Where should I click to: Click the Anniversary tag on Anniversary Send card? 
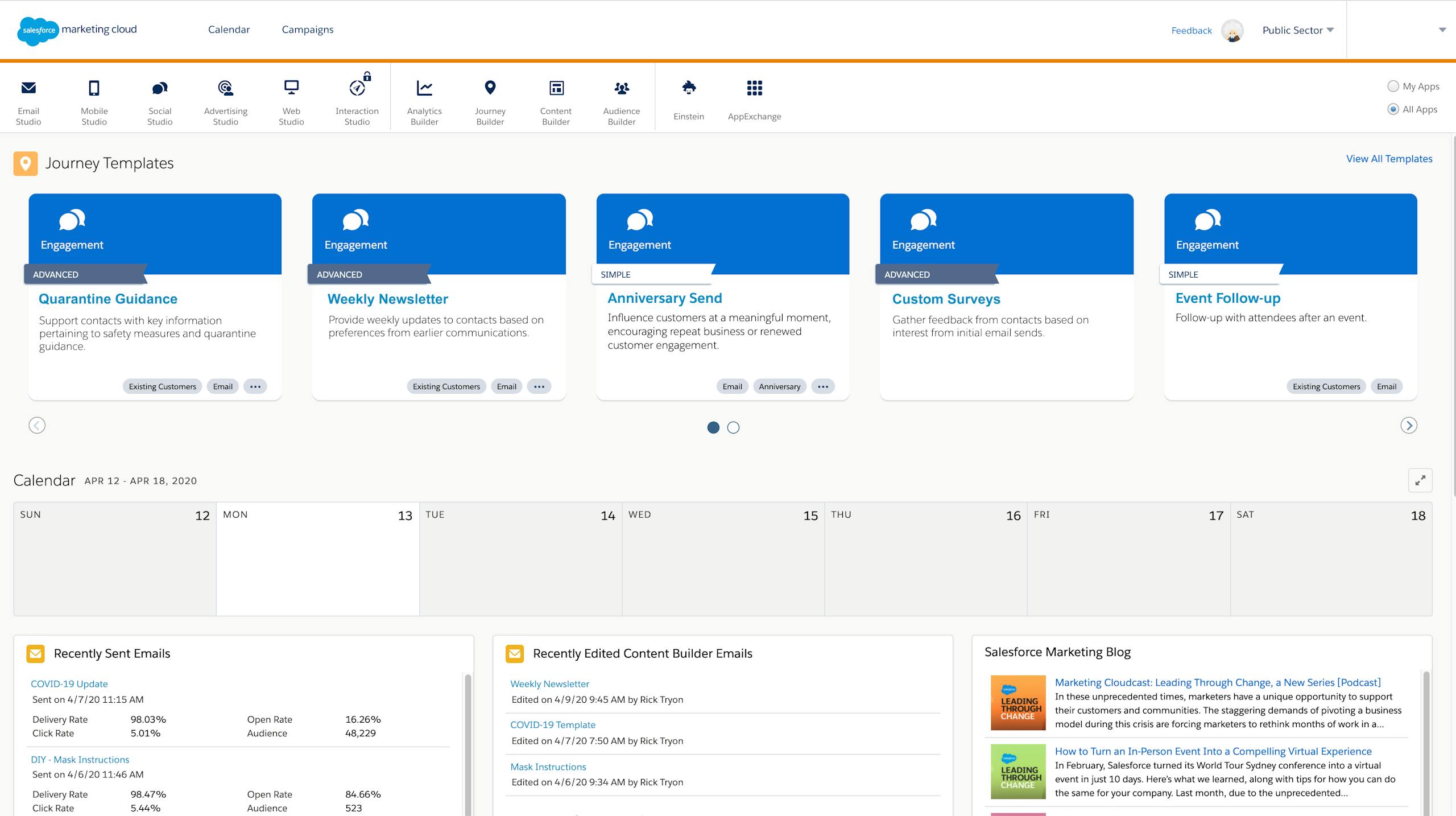(780, 386)
